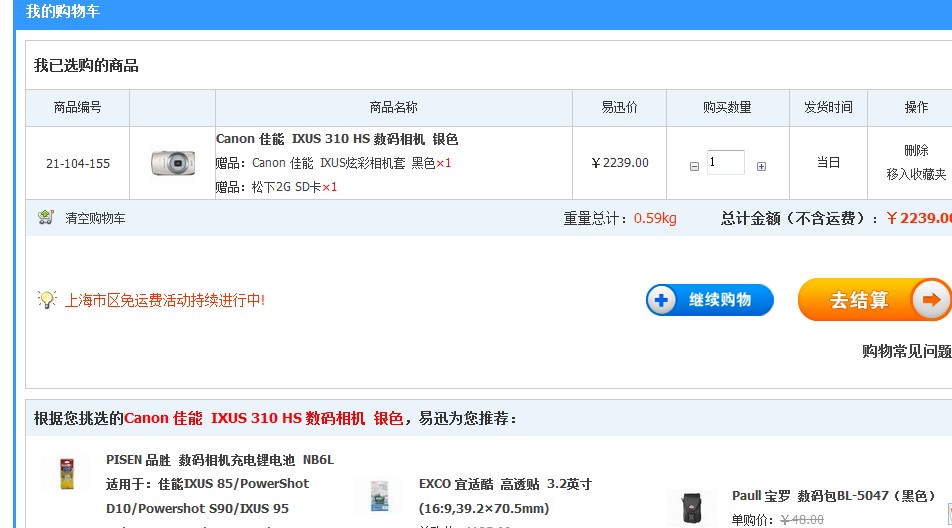
Task: Click the 我的购物车 page title
Action: coord(63,12)
